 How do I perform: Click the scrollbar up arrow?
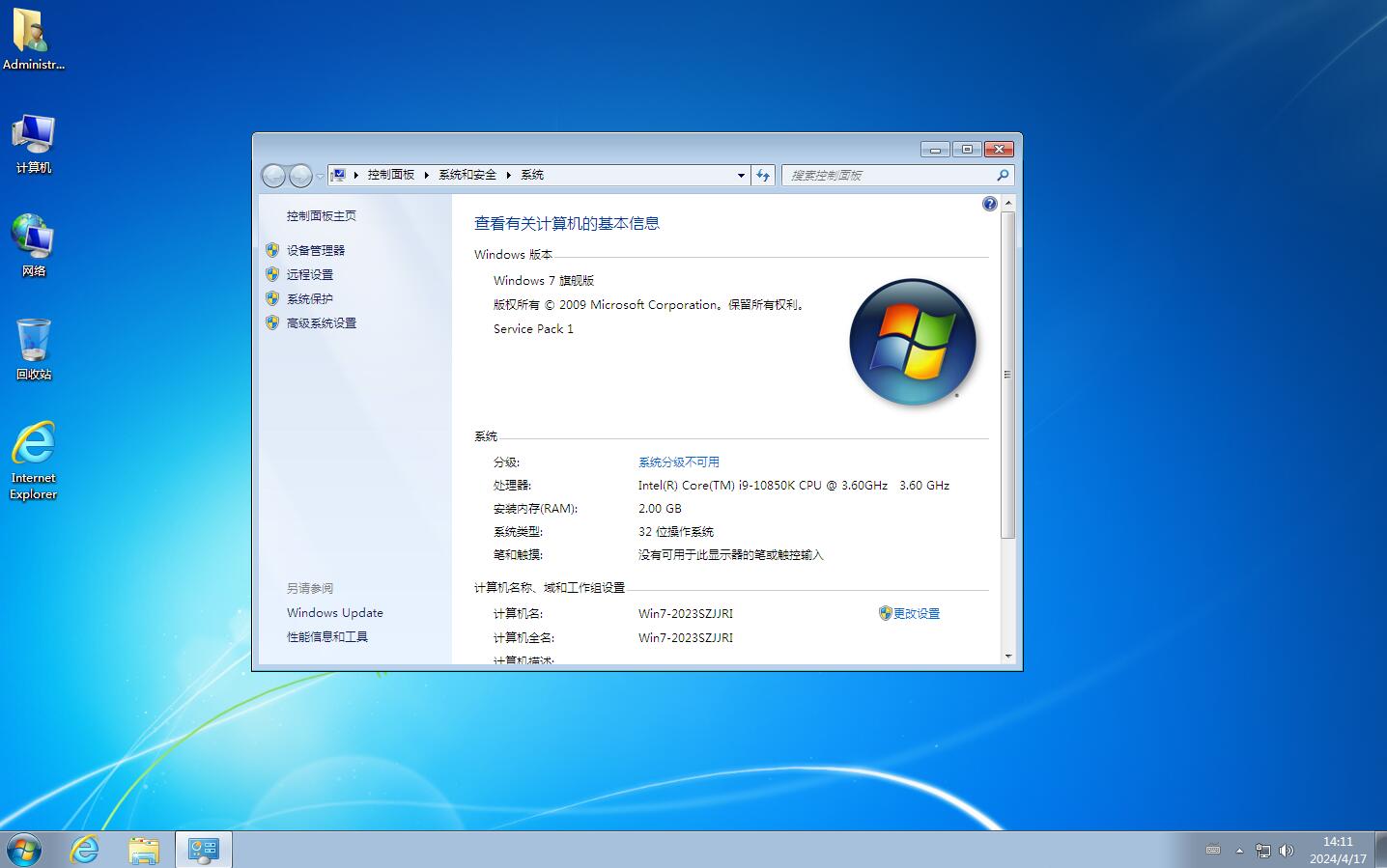[1008, 203]
